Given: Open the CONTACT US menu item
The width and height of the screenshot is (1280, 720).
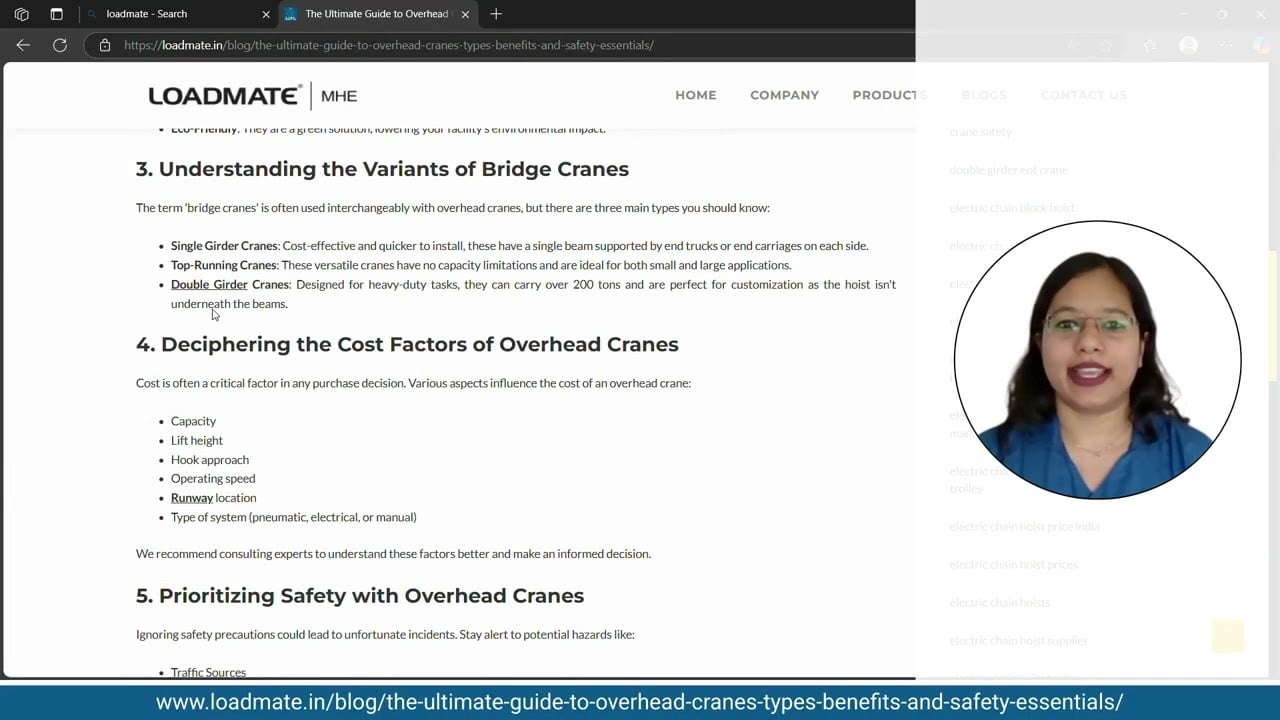Looking at the screenshot, I should [x=1083, y=95].
